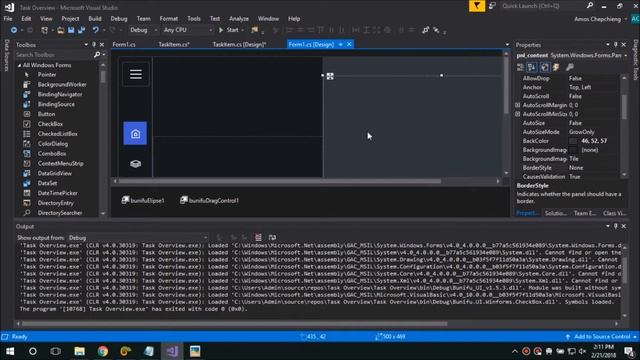Click the Navigate Backward toolbar icon
This screenshot has height=360, width=640.
(x=13, y=30)
